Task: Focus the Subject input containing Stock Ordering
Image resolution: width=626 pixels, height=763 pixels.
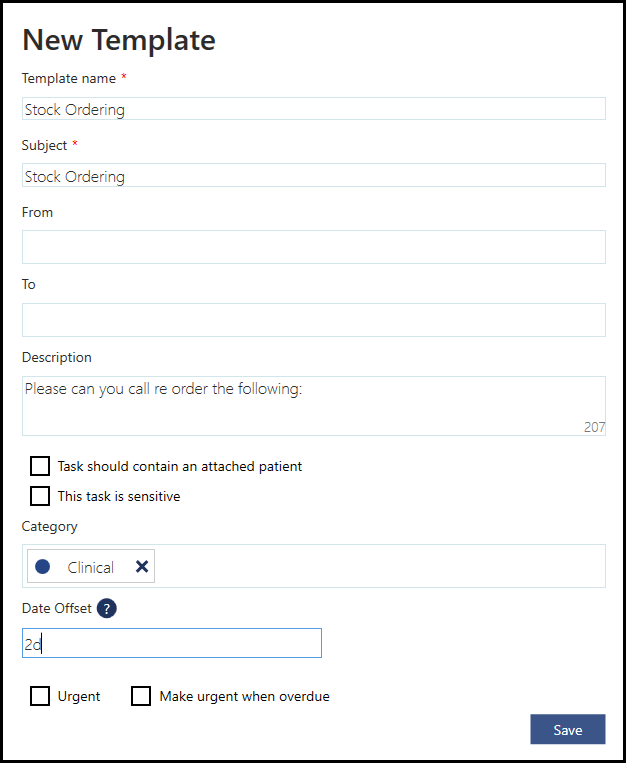Action: (x=313, y=176)
